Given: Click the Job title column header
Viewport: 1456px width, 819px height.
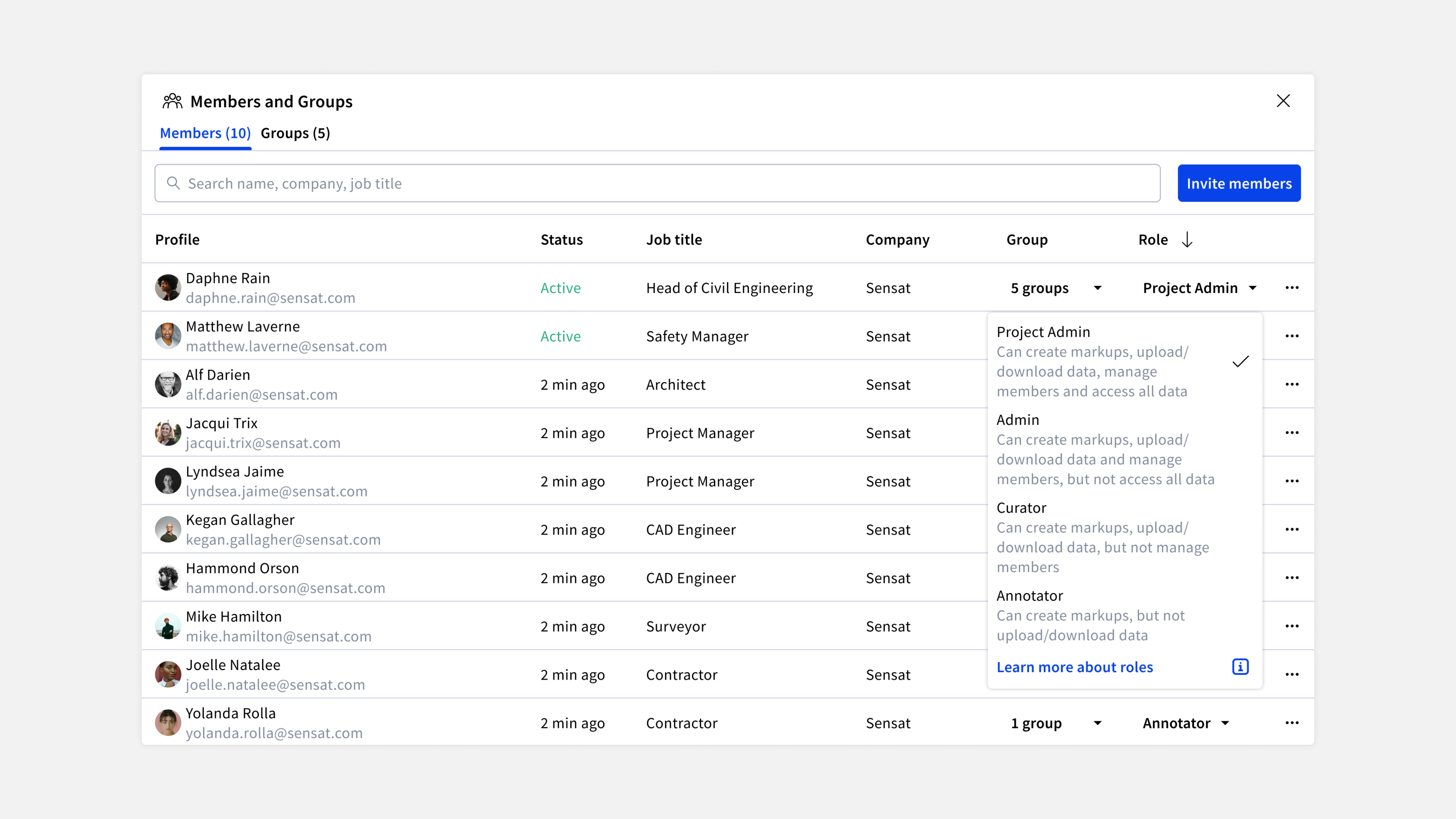Looking at the screenshot, I should pos(674,240).
